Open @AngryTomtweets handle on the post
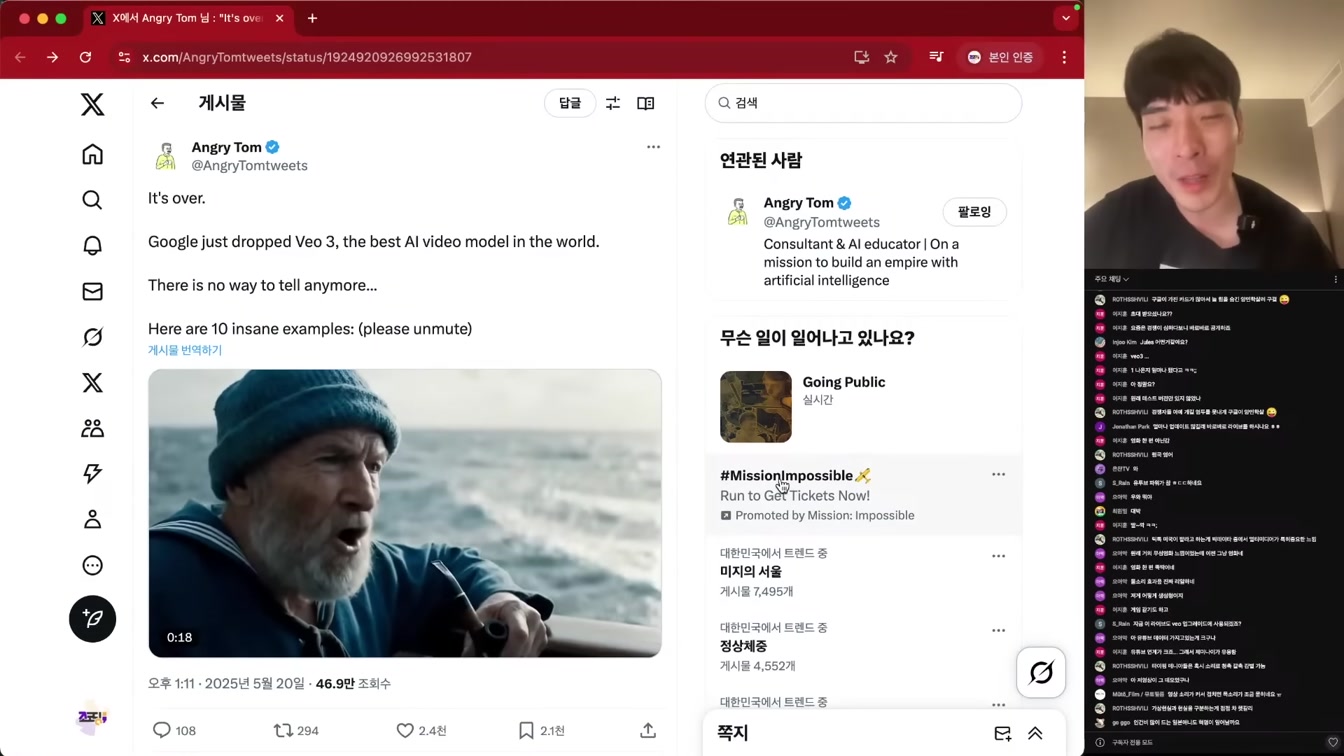This screenshot has height=756, width=1344. 249,166
